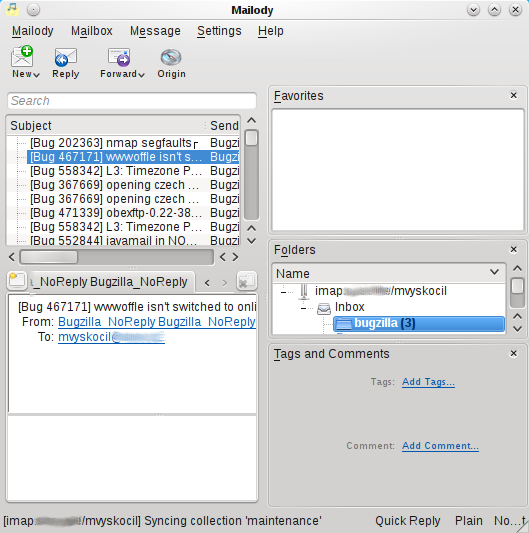Open the Help menu
Image resolution: width=529 pixels, height=533 pixels.
(271, 31)
